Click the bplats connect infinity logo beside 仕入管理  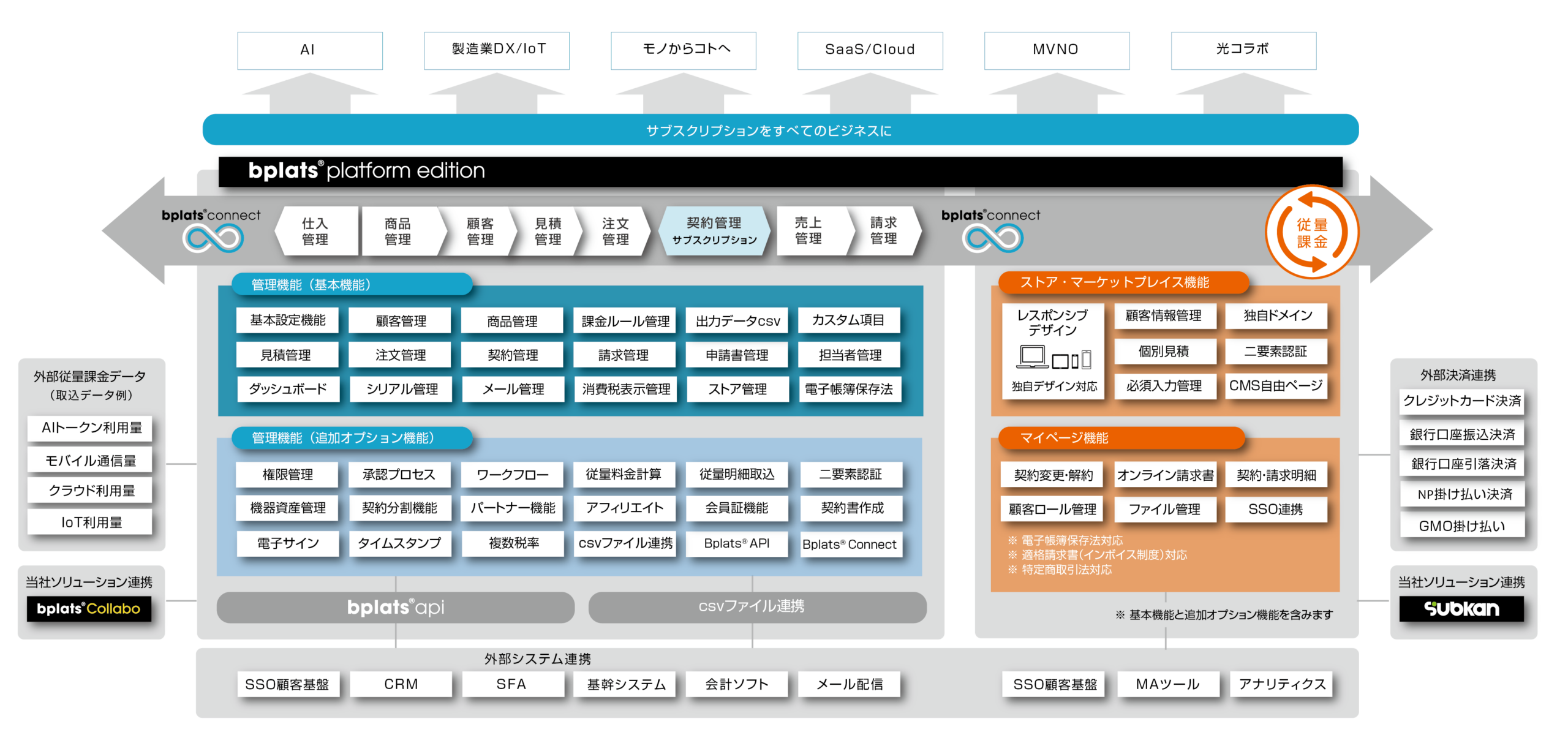pos(213,238)
